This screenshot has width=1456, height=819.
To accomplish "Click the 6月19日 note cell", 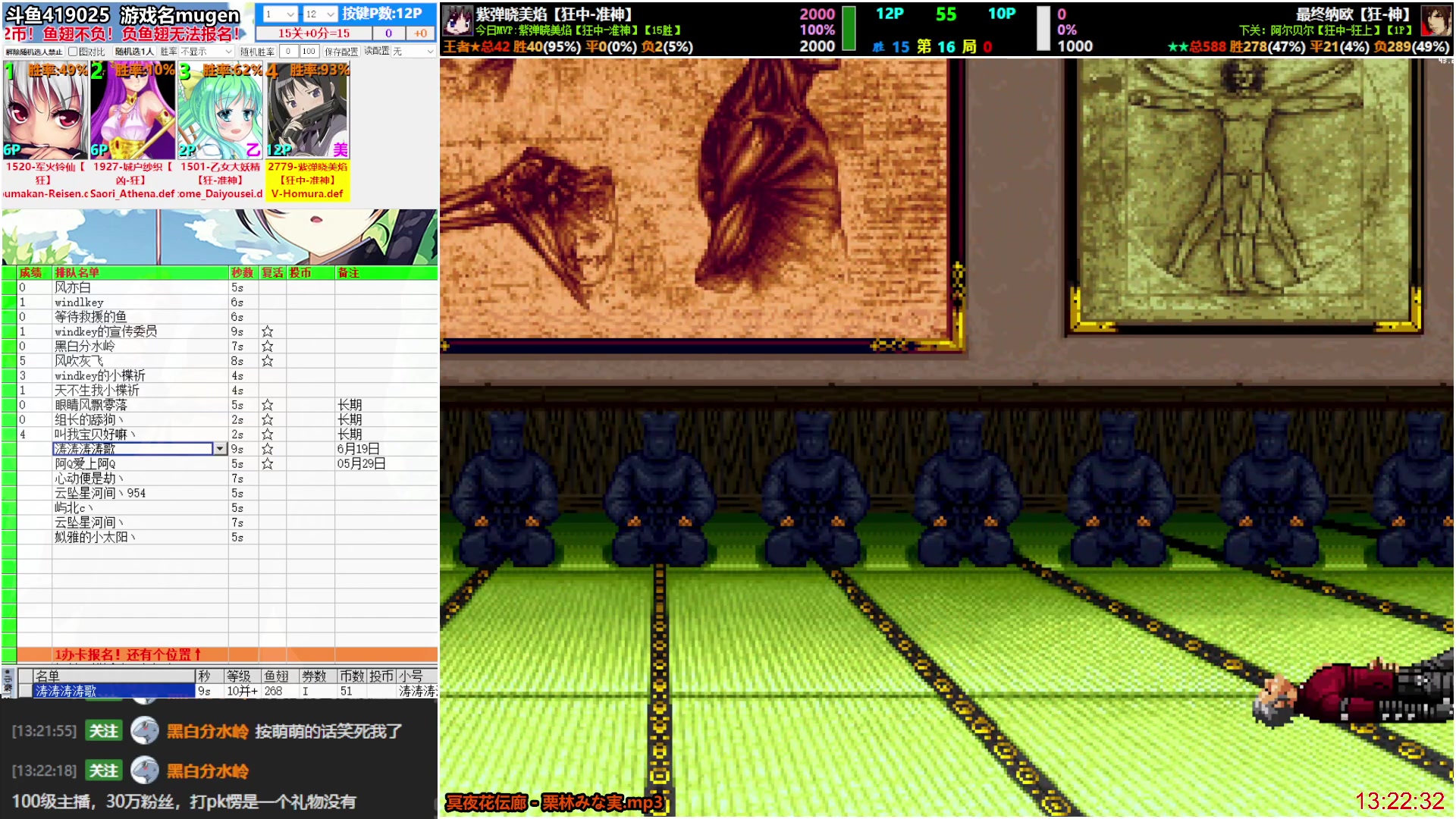I will click(386, 449).
